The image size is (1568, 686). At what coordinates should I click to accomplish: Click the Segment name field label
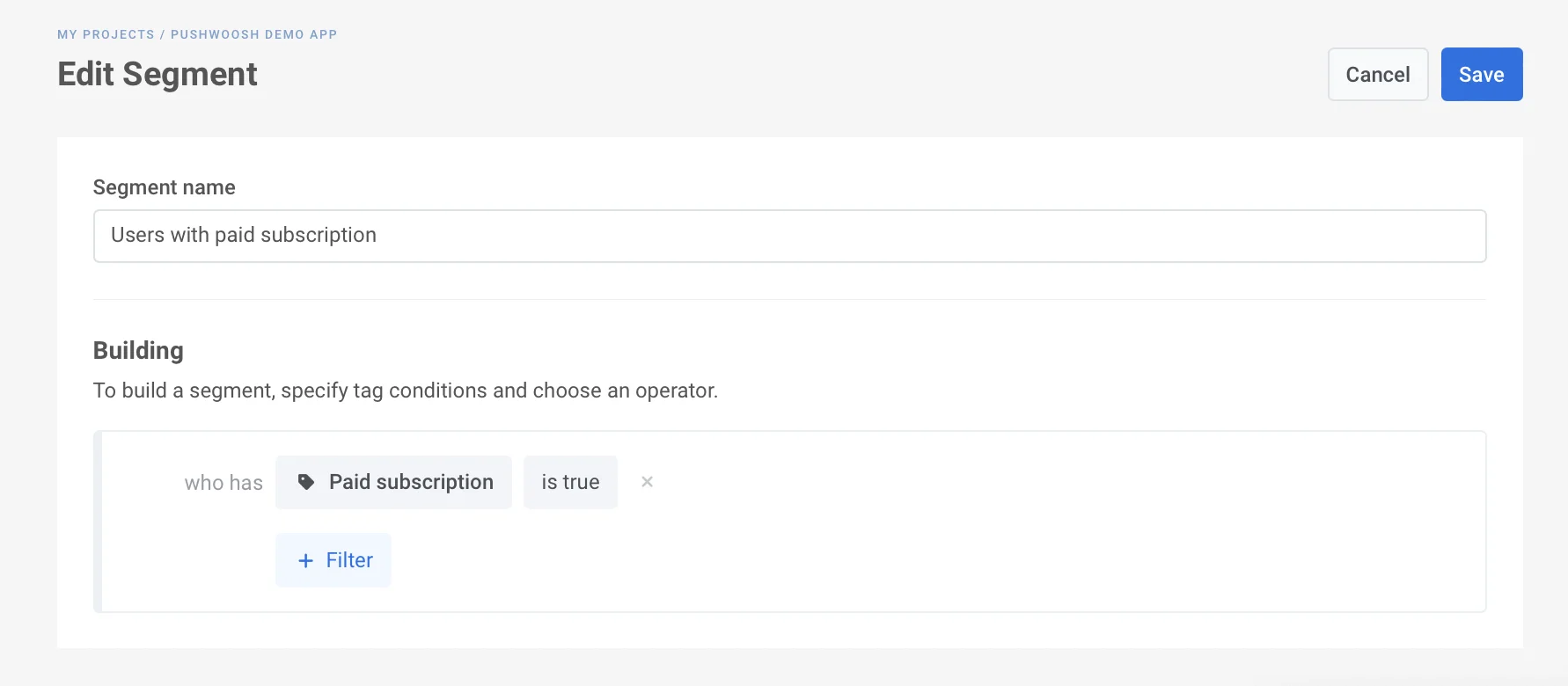click(x=164, y=187)
